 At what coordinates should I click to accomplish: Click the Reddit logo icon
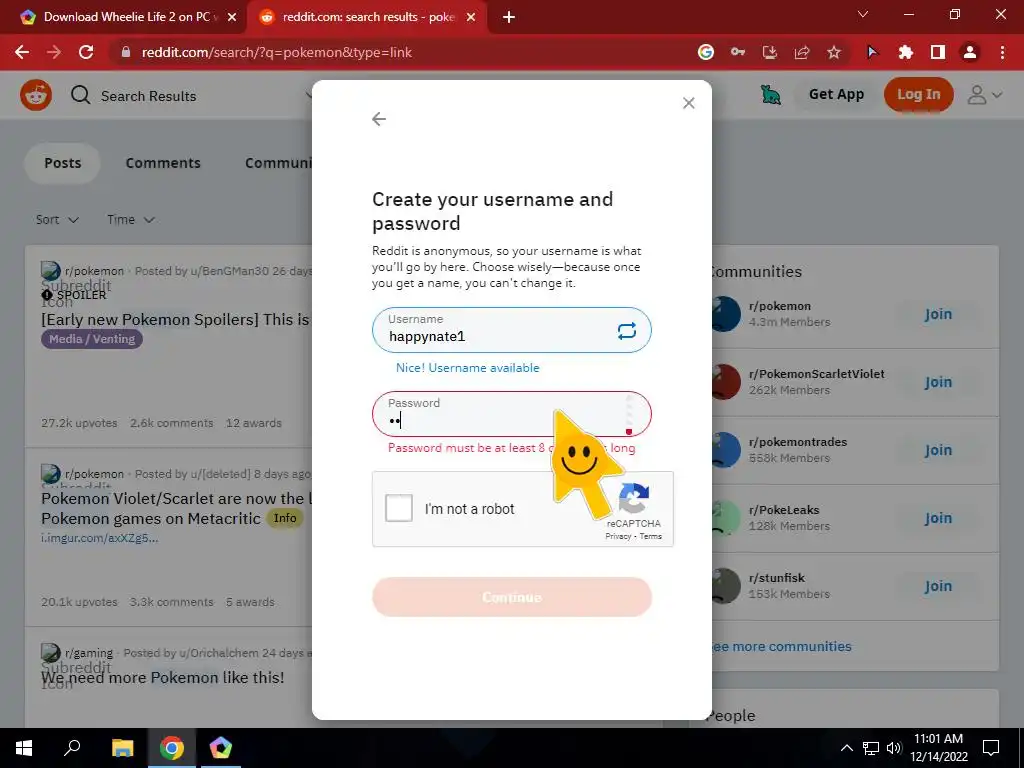[36, 95]
